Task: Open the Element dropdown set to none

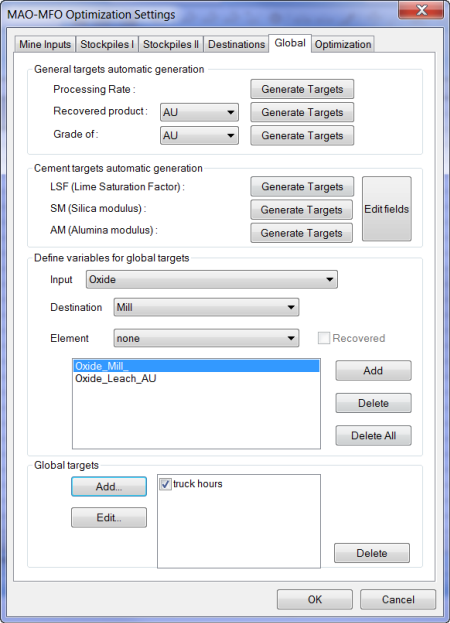Action: coord(206,338)
